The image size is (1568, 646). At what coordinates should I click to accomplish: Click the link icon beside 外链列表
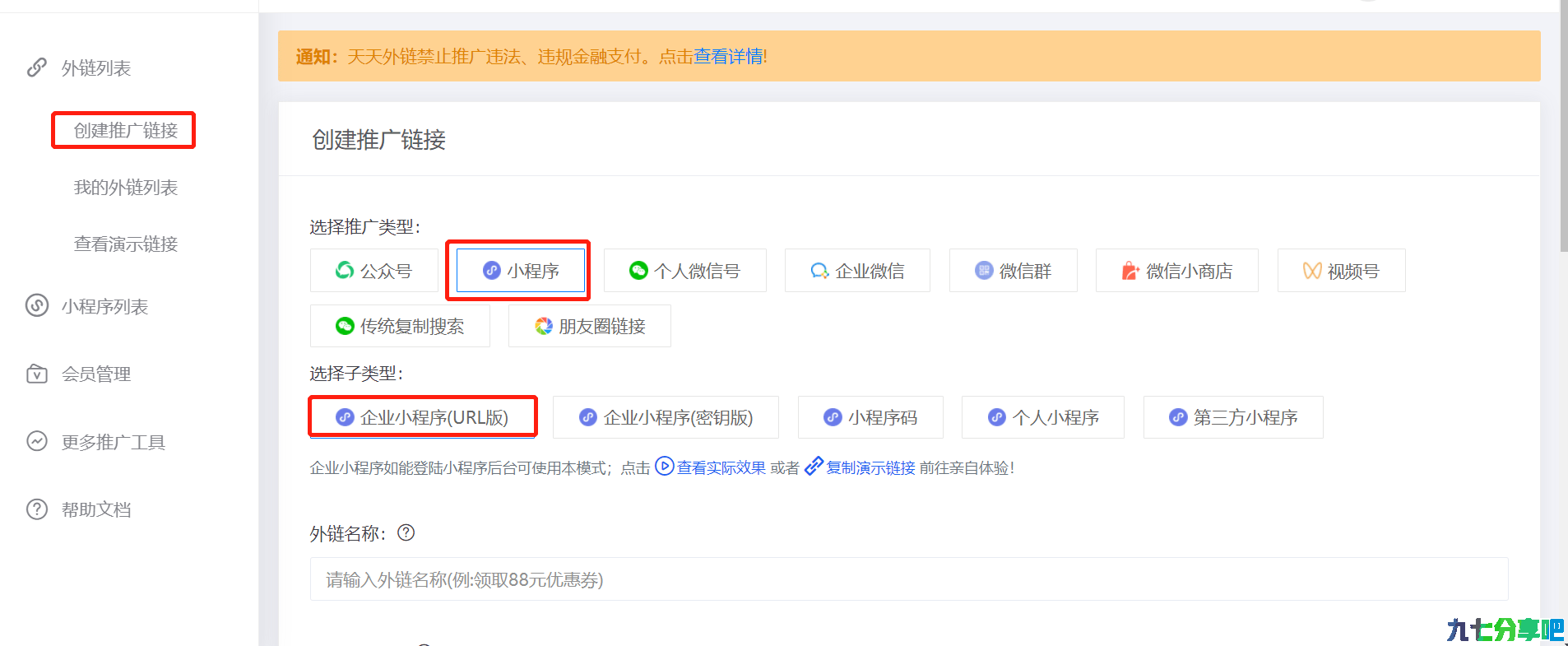point(37,67)
